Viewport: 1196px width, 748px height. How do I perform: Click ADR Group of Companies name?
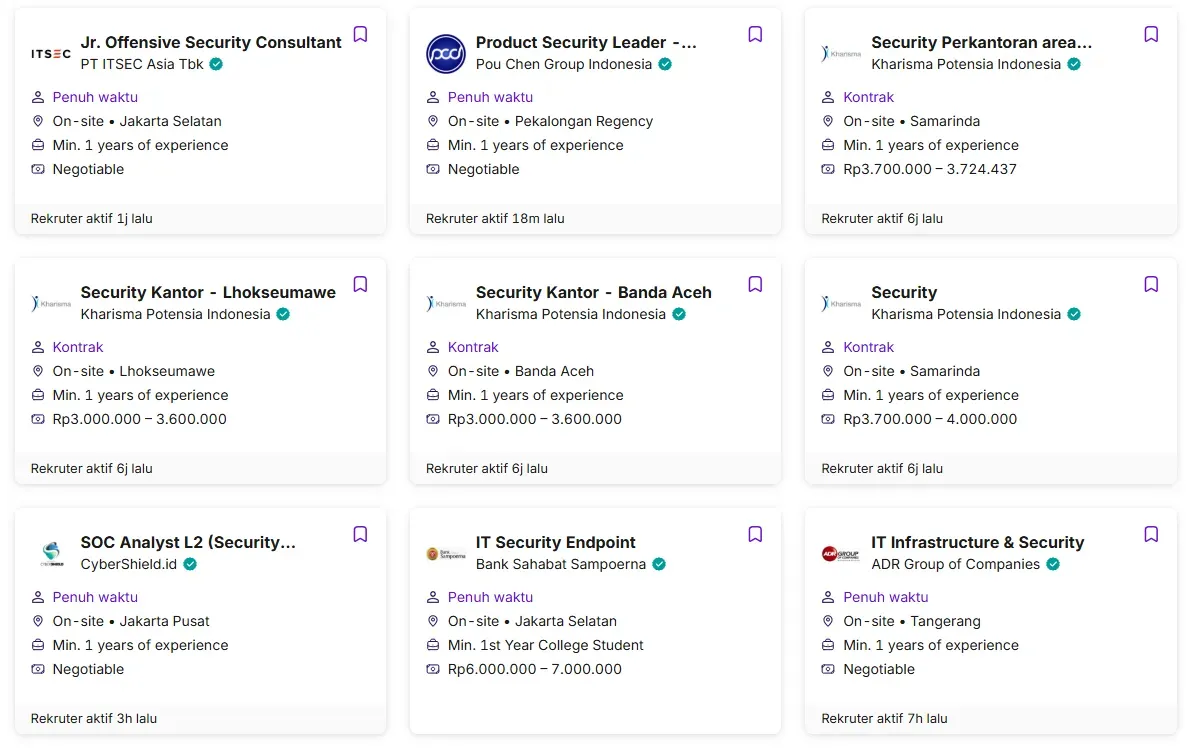955,564
